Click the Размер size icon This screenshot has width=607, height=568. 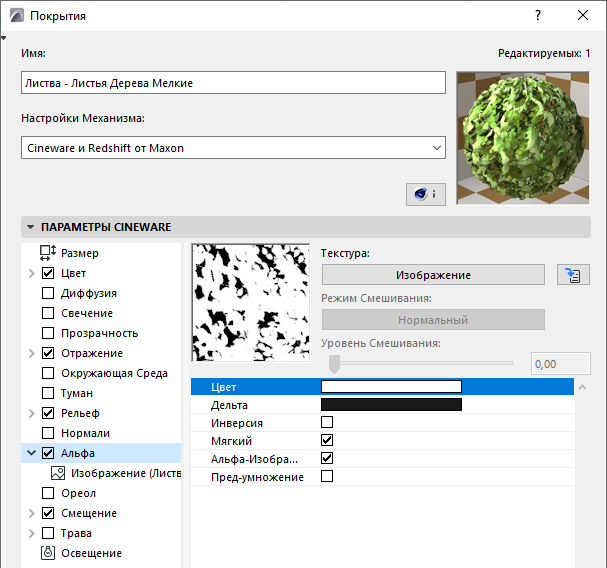[x=48, y=253]
